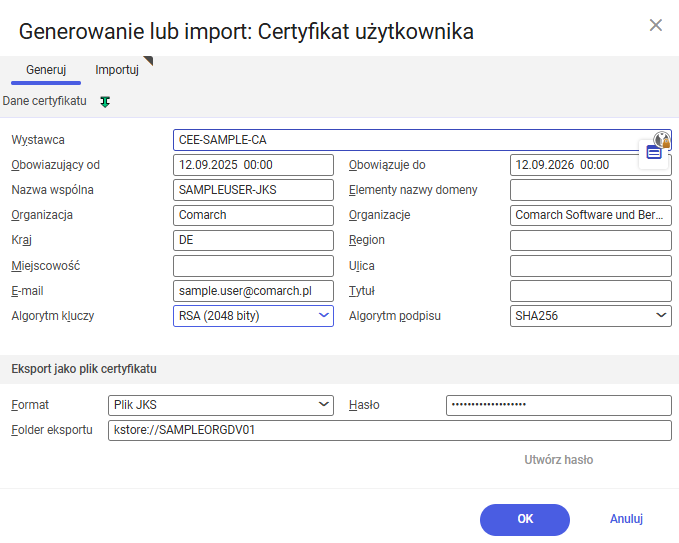The width and height of the screenshot is (679, 543).
Task: Click the E-mail input field
Action: (x=252, y=291)
